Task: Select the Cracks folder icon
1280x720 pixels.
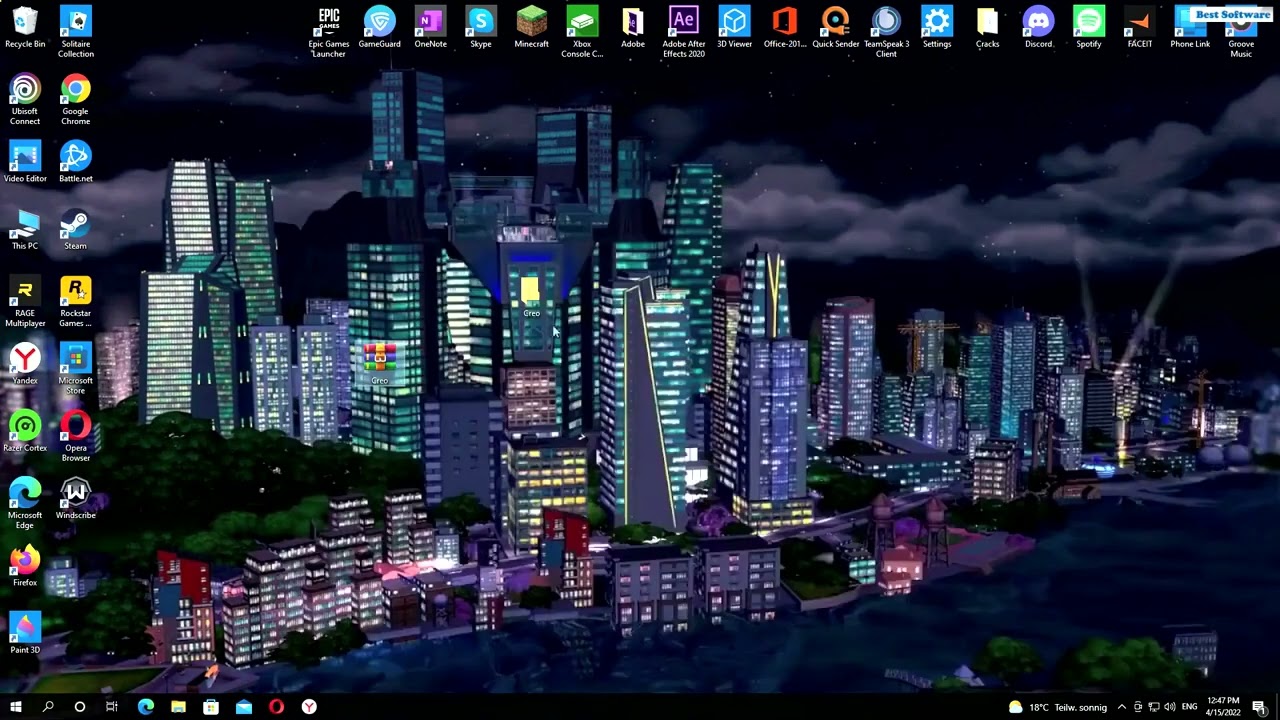Action: point(988,28)
